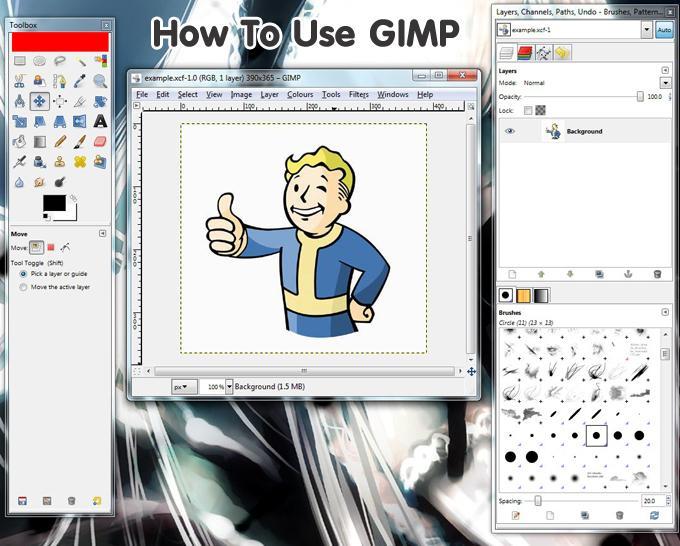The height and width of the screenshot is (546, 680).
Task: Select the Scale tool
Action: [x=20, y=121]
